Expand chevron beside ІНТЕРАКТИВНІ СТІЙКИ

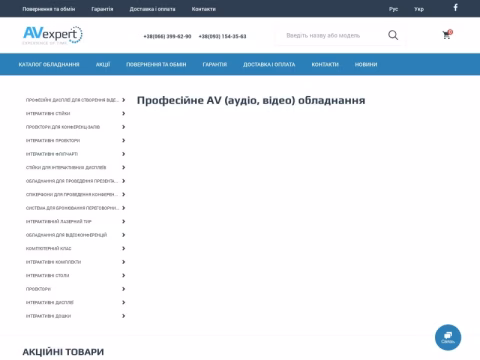click(x=124, y=113)
